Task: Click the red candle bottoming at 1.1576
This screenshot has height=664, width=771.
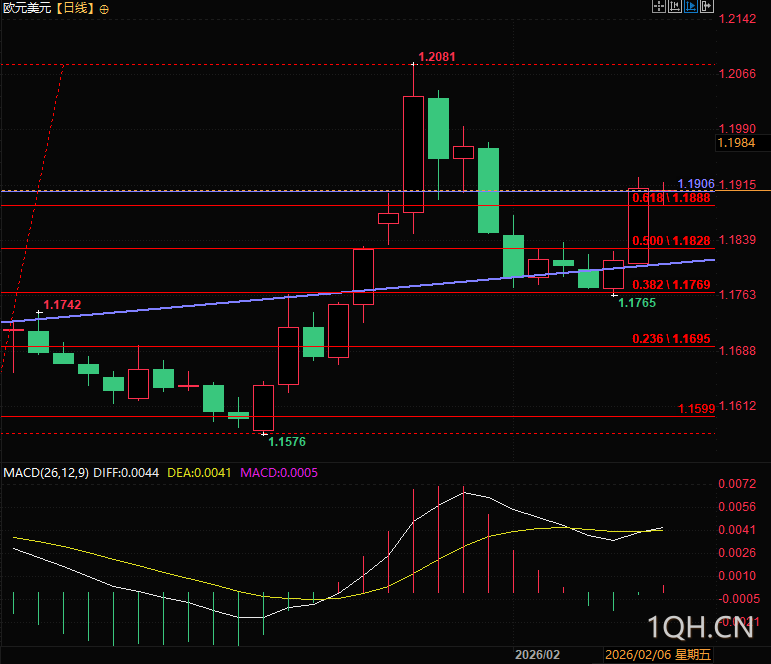Action: coord(264,408)
